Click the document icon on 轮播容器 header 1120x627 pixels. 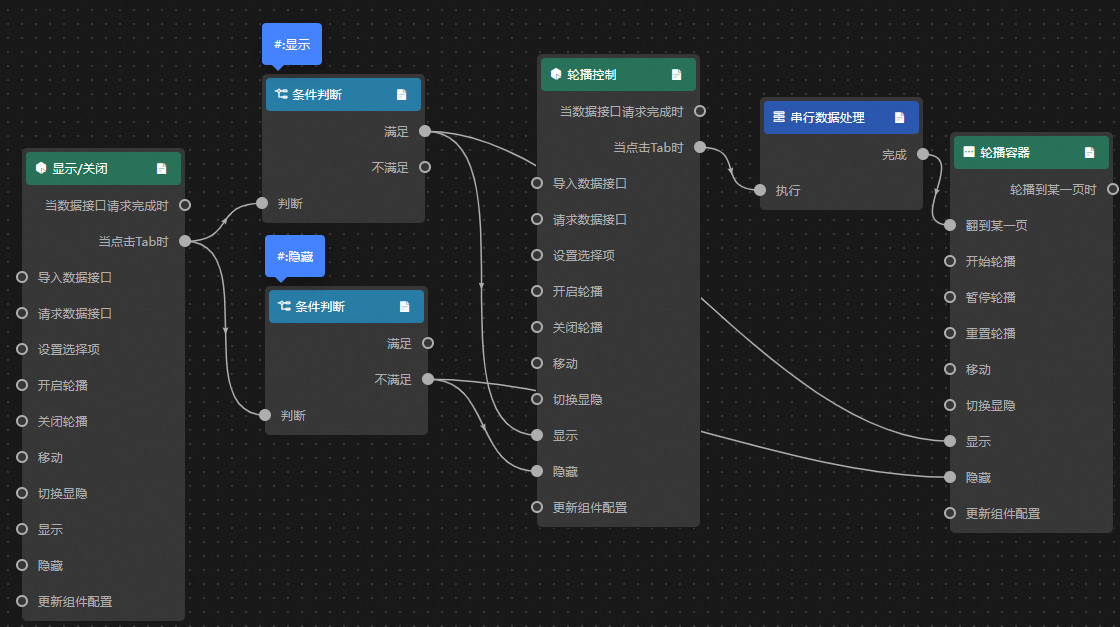pyautogui.click(x=1089, y=152)
